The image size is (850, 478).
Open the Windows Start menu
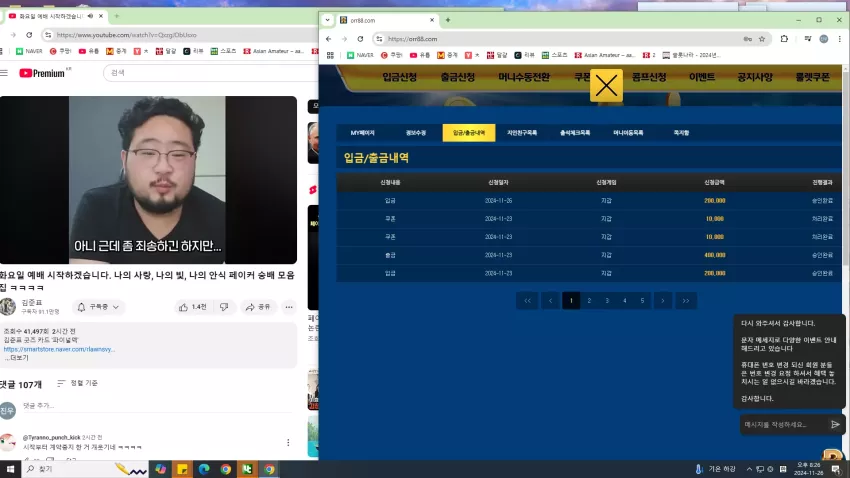10,469
